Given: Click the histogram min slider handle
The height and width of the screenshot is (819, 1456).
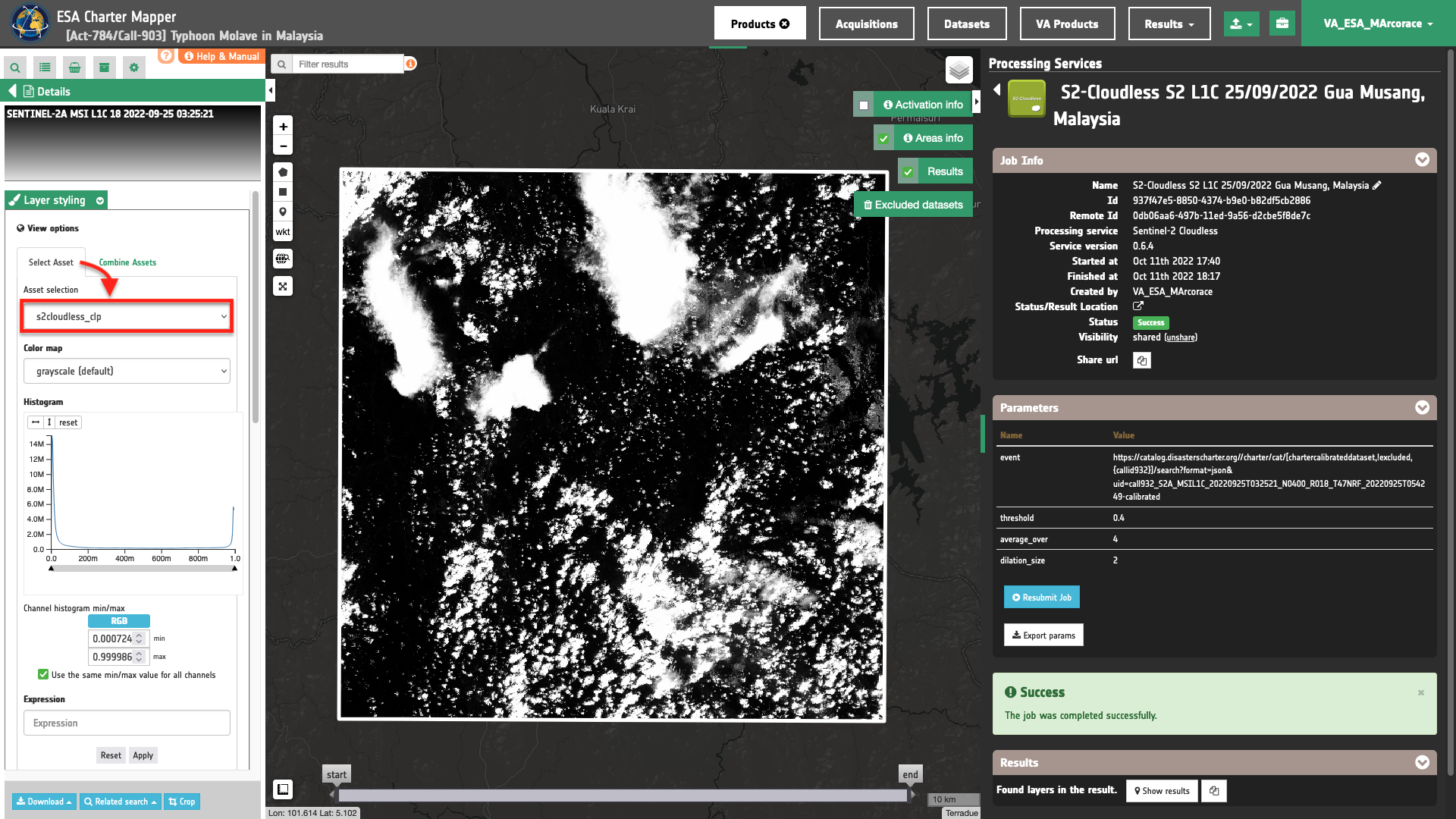Looking at the screenshot, I should [51, 567].
